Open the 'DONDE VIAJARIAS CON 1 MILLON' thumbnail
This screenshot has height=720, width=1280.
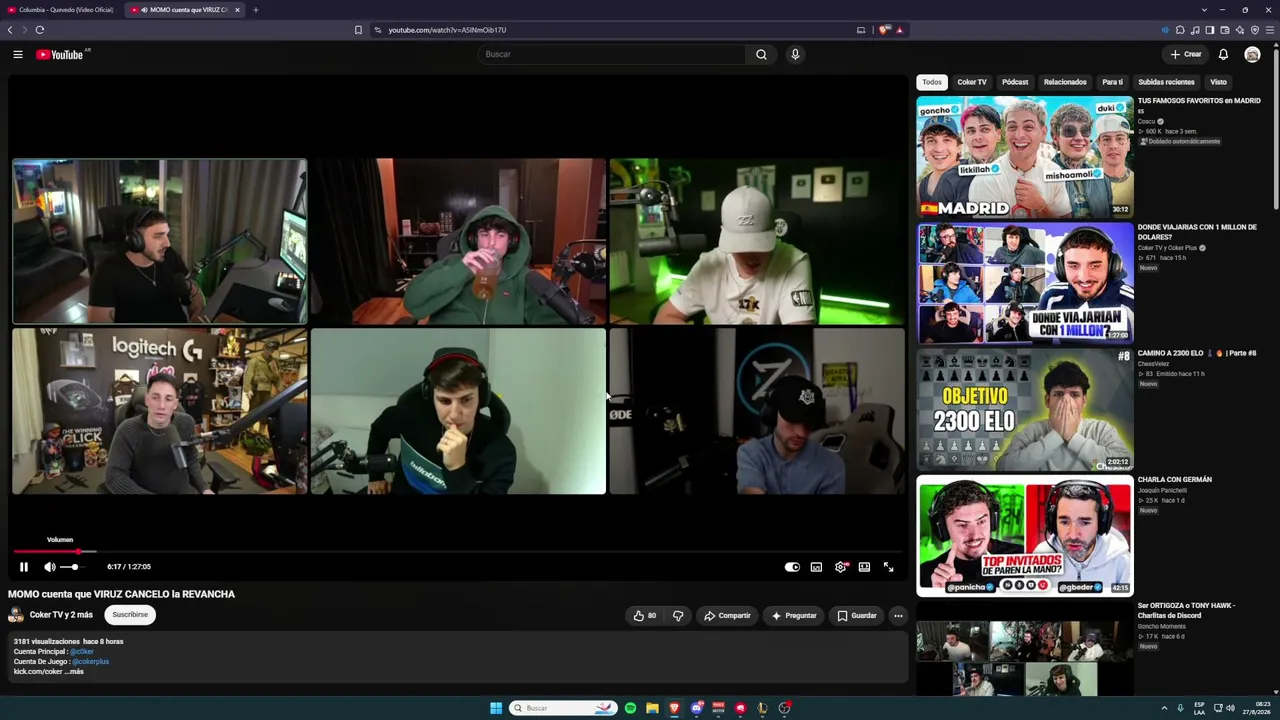click(x=1025, y=283)
